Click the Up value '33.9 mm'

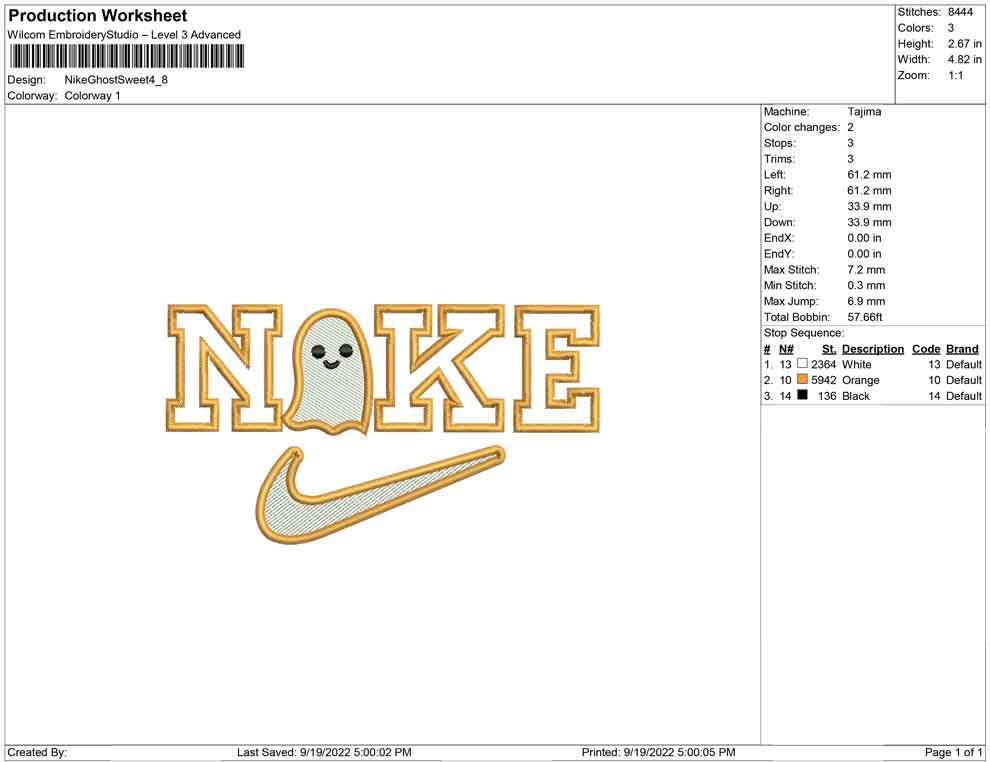869,206
